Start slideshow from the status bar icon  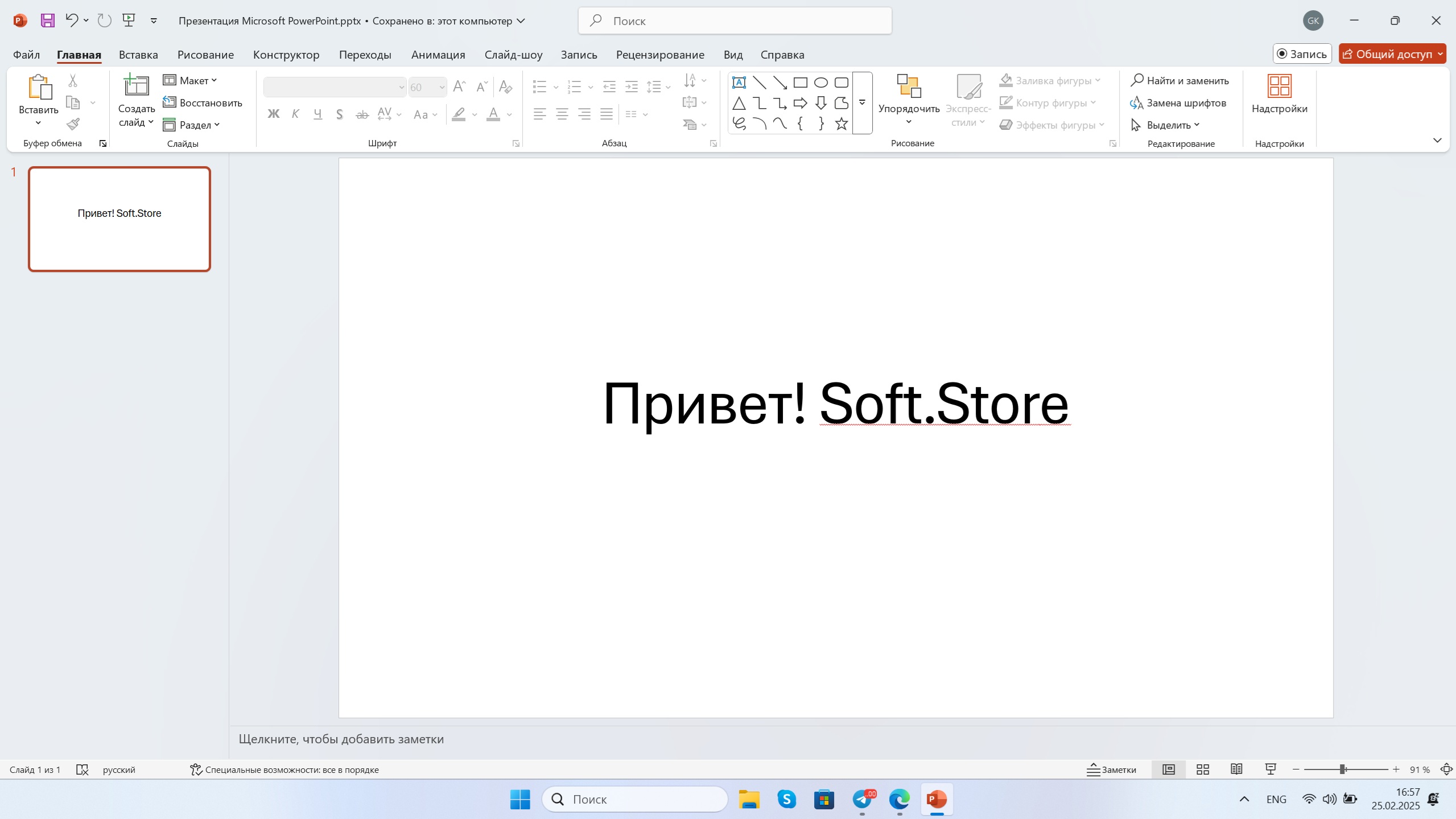point(1270,769)
